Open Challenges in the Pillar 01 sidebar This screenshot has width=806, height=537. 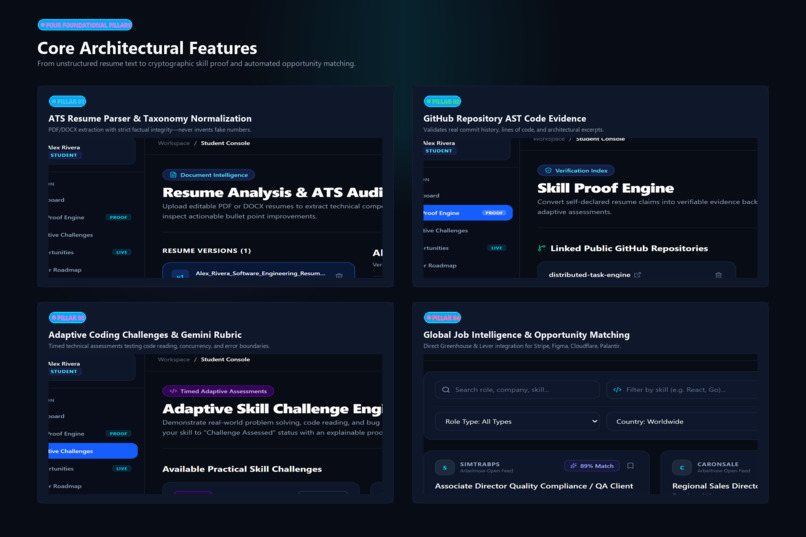click(x=71, y=235)
